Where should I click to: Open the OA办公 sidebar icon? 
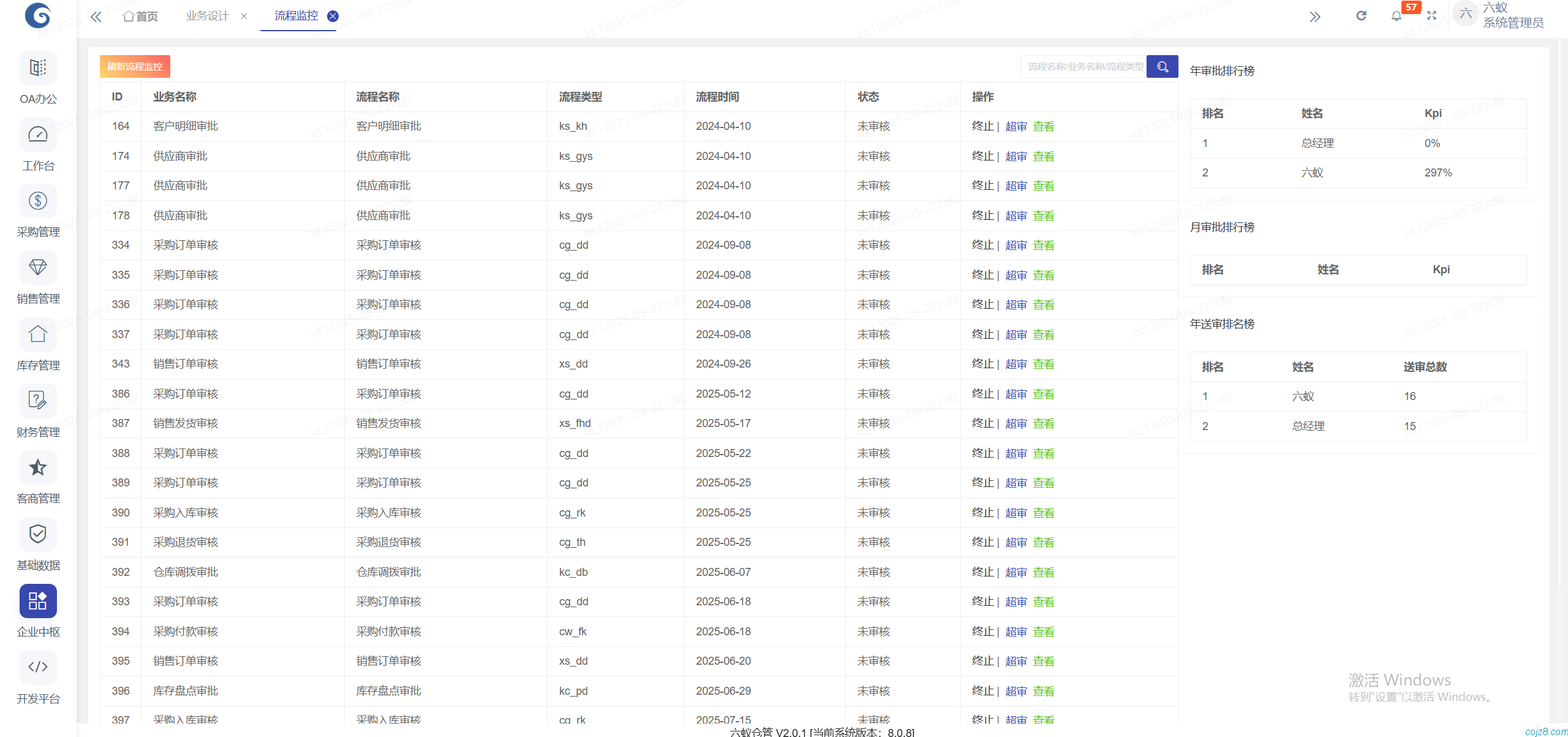click(x=38, y=68)
